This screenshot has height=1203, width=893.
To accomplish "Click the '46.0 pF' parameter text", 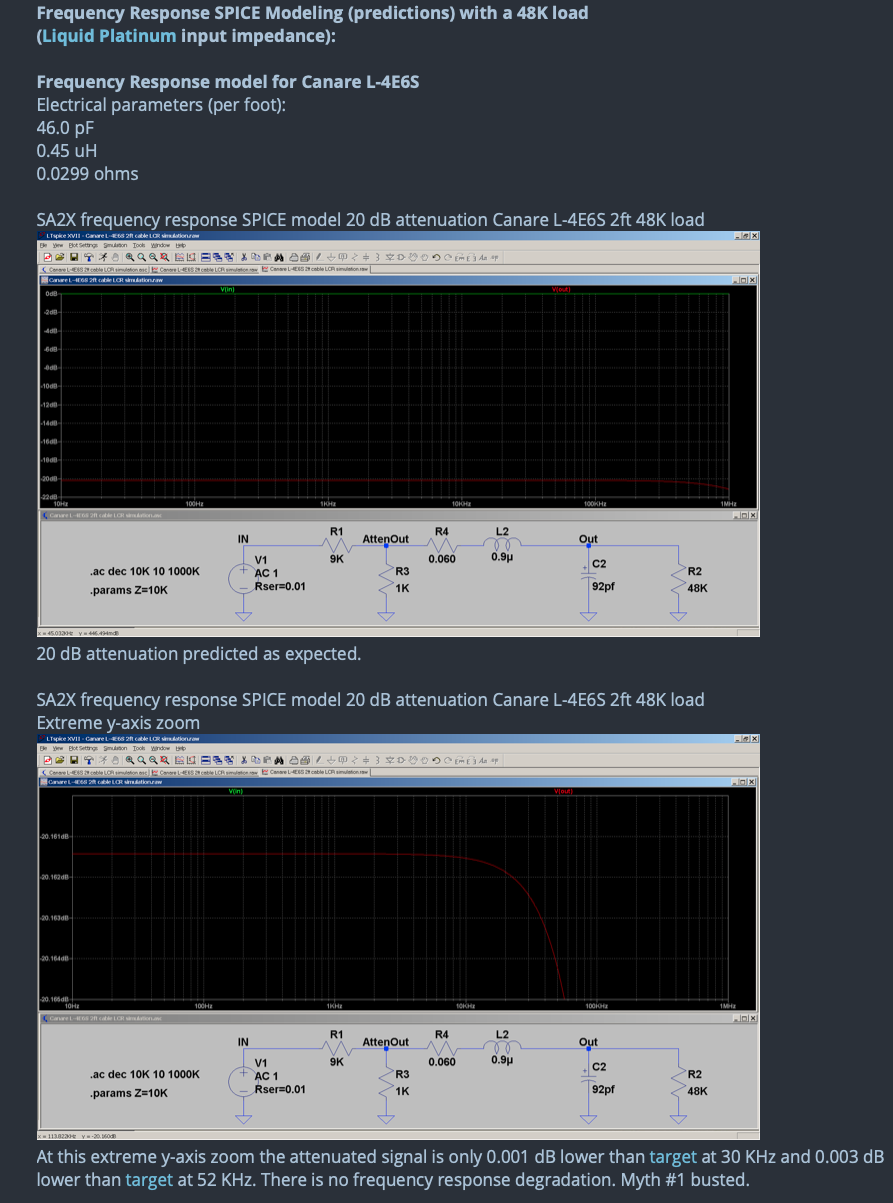I will [65, 128].
